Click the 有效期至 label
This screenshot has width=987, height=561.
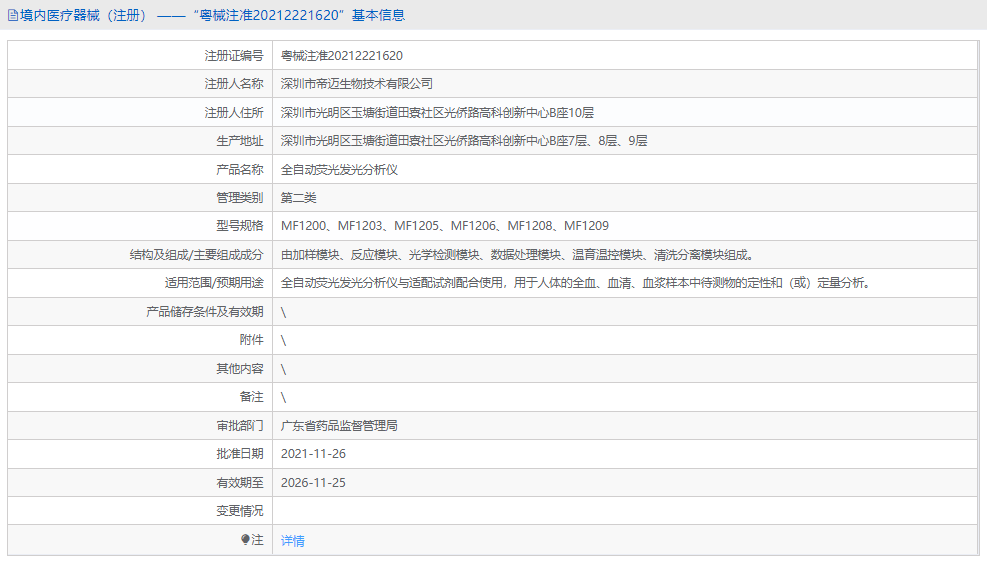[x=240, y=482]
